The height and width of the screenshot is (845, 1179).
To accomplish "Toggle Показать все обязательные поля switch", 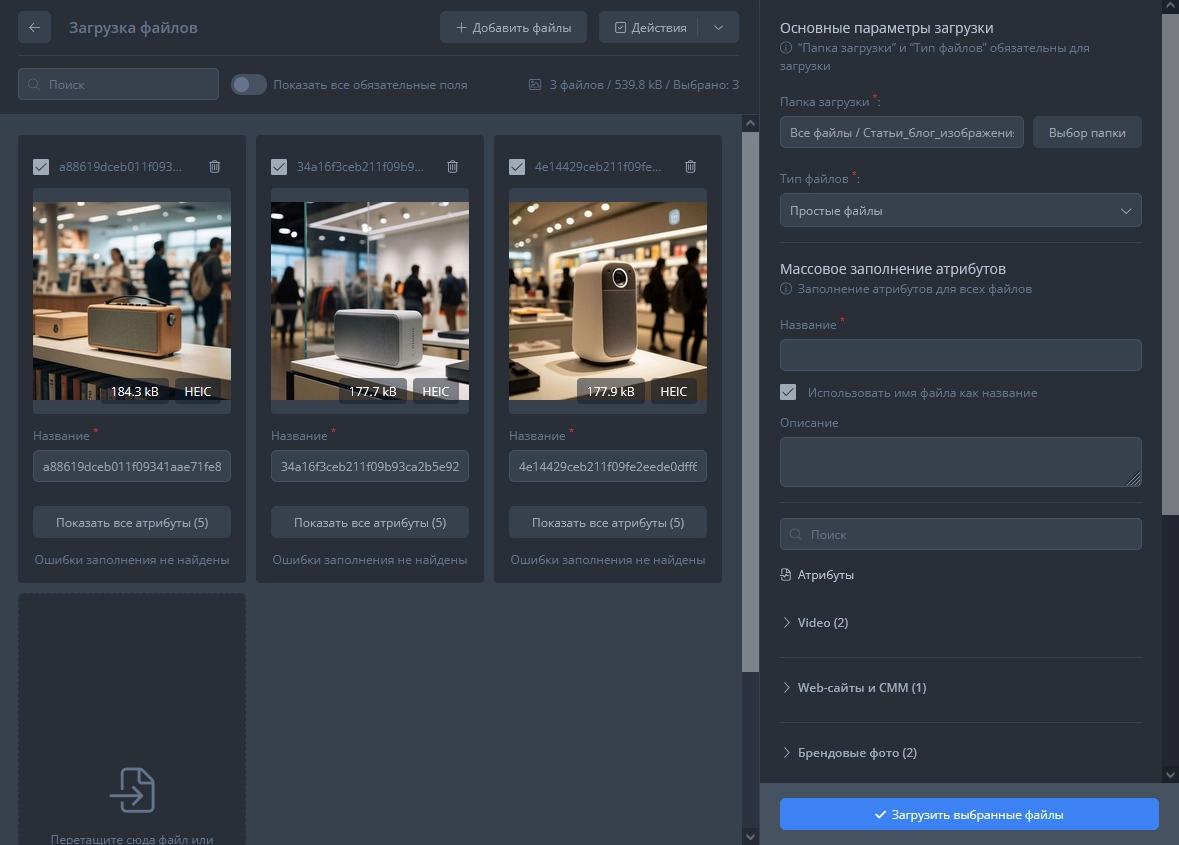I will [x=248, y=85].
